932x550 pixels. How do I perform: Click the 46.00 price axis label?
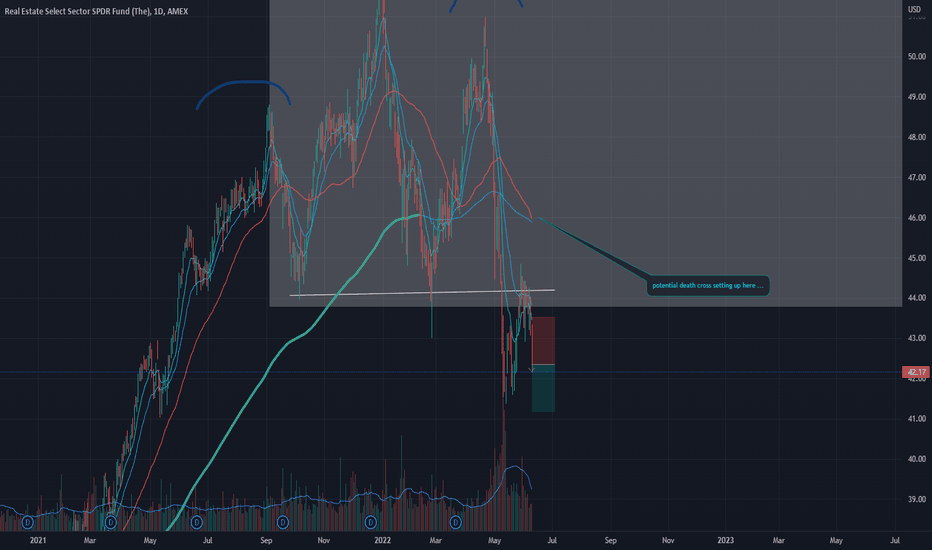click(917, 218)
